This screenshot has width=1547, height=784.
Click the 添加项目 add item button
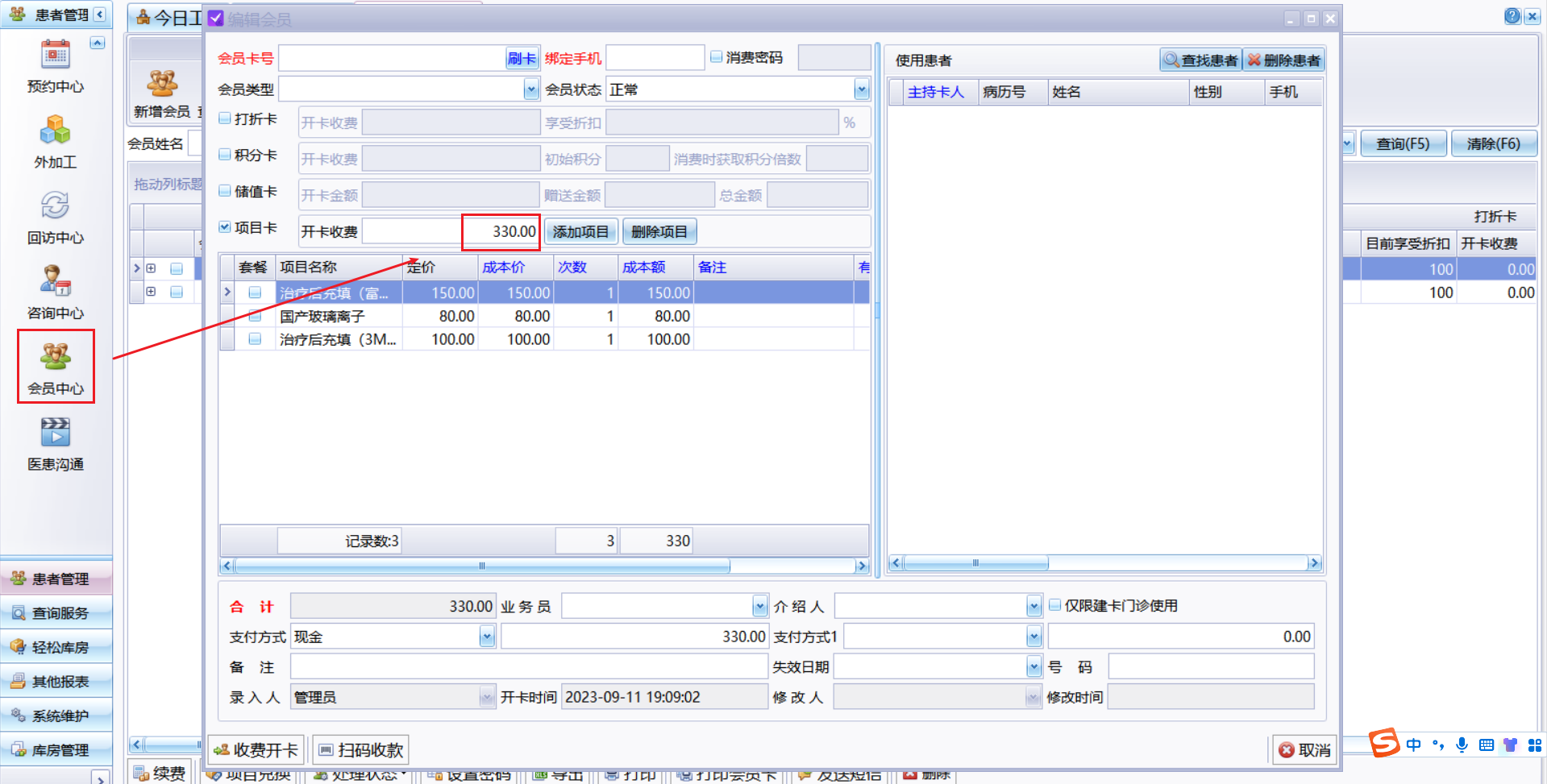click(580, 232)
